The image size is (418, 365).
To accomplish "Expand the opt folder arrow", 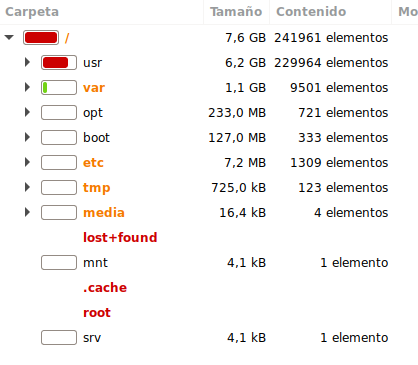I will 27,112.
